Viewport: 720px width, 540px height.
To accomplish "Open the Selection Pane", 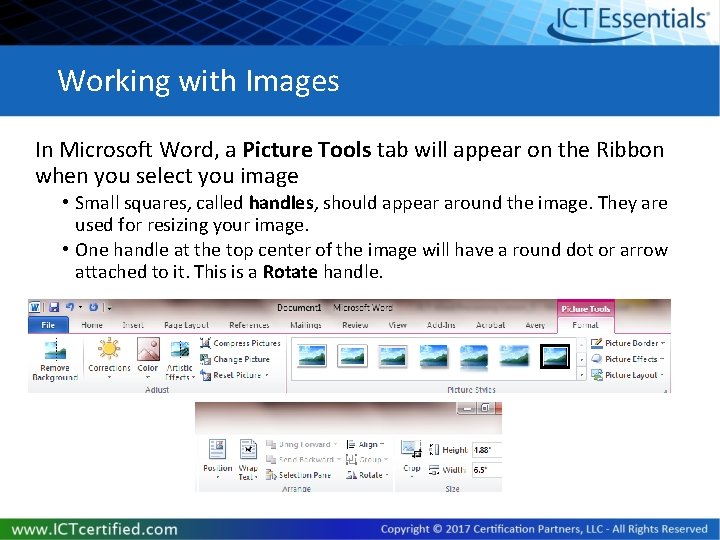I will [x=298, y=475].
